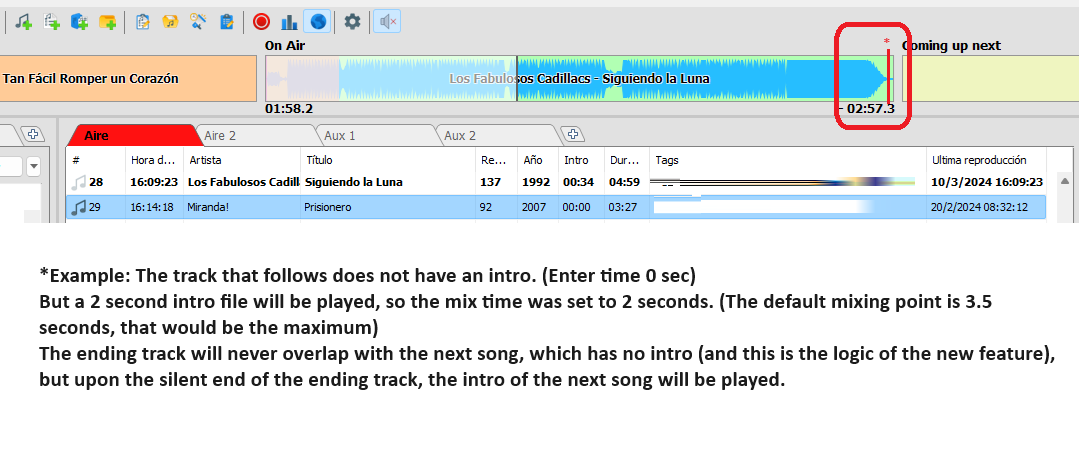Toggle the blue globe streaming button
The image size is (1079, 458).
(x=316, y=21)
